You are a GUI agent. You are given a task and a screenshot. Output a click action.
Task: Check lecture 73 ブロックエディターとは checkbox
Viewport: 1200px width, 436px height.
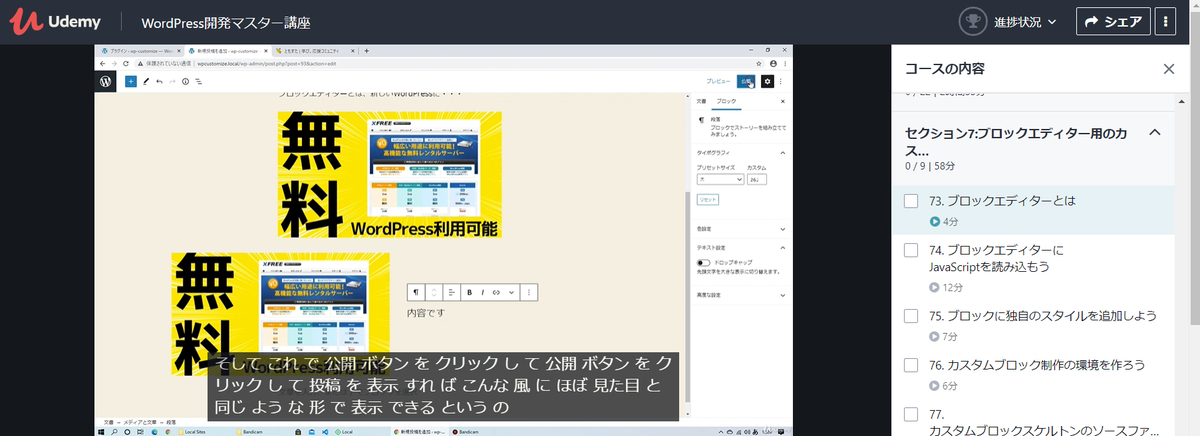coord(911,201)
